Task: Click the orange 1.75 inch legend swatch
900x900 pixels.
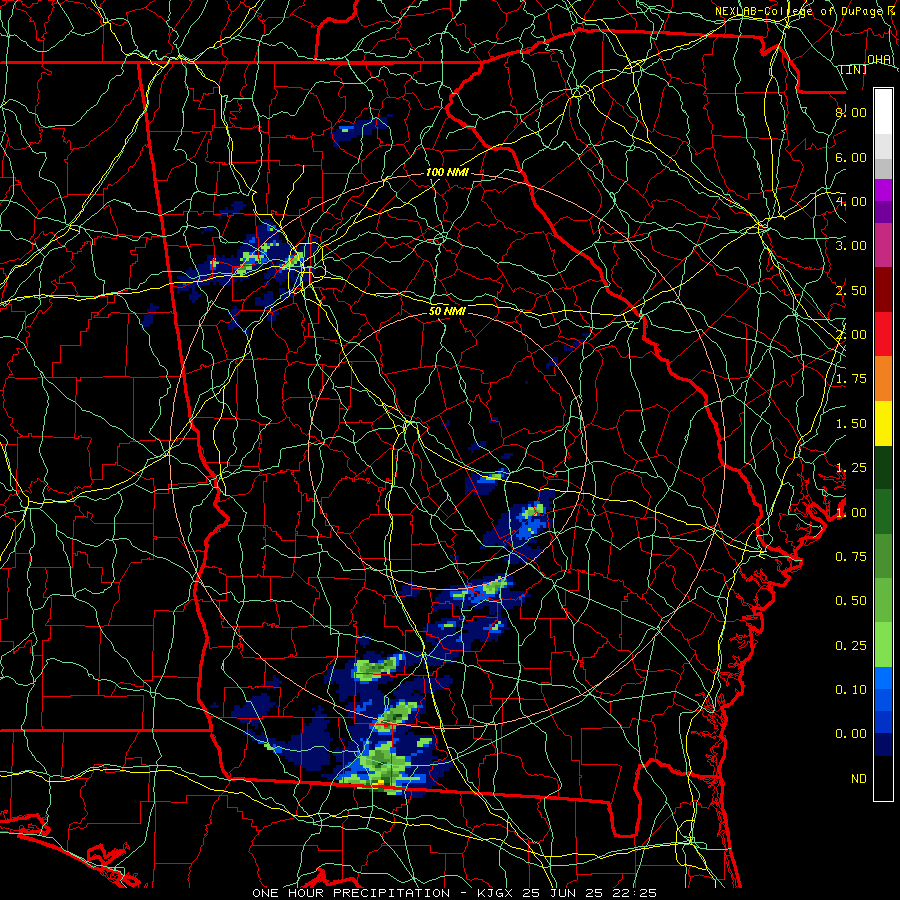Action: (883, 379)
